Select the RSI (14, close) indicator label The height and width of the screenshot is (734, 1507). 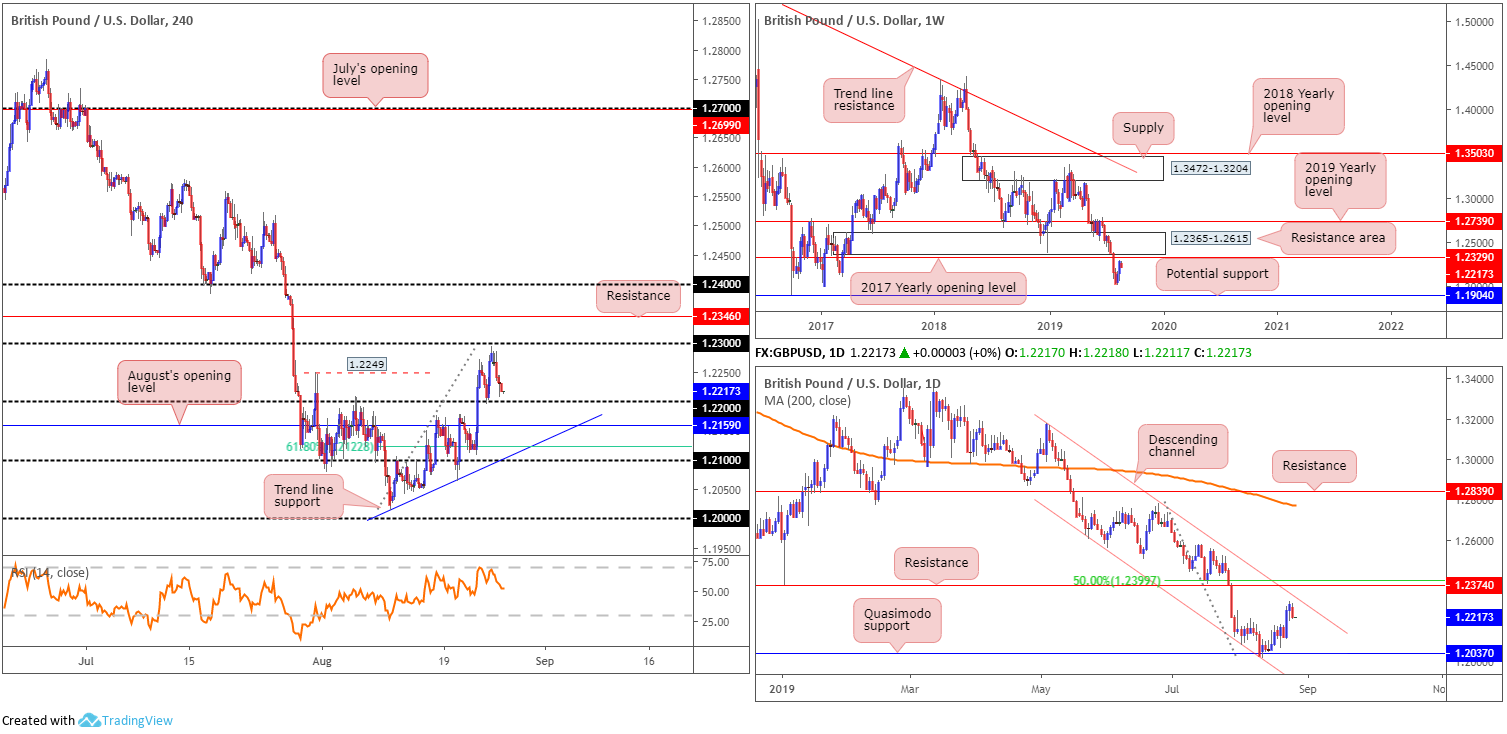click(x=50, y=573)
